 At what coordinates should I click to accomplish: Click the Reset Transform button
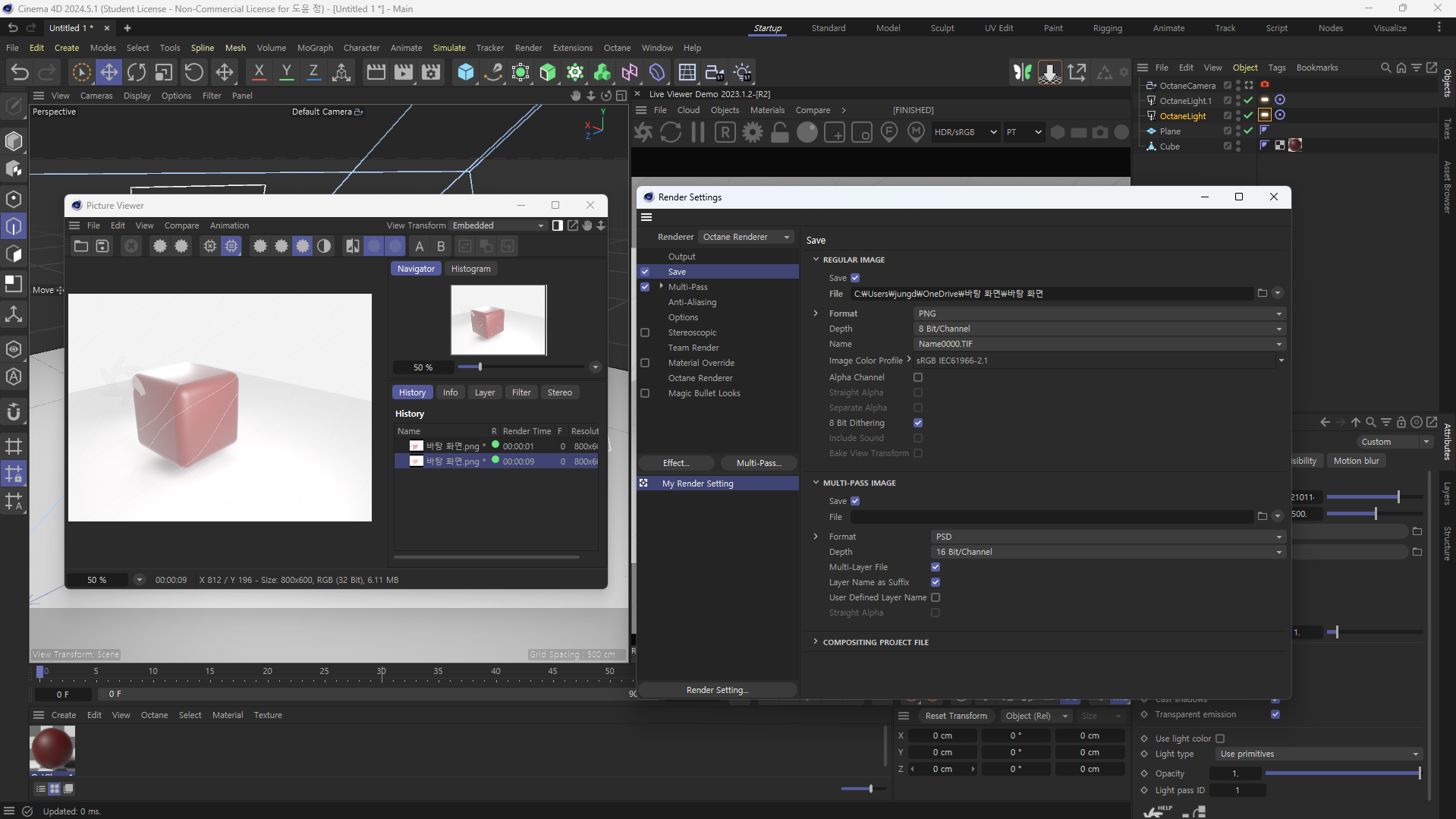click(956, 716)
